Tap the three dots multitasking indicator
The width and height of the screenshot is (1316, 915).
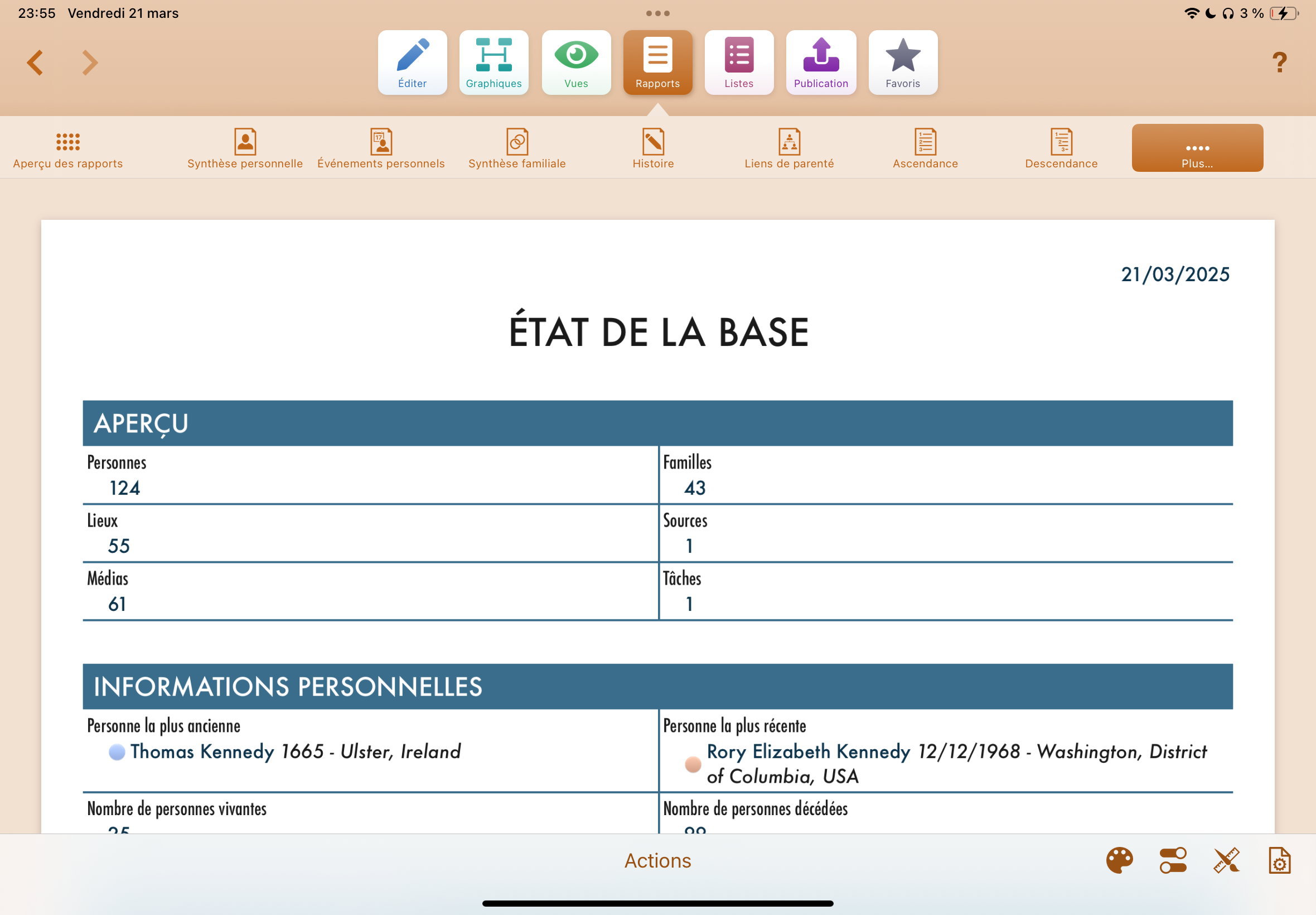coord(657,13)
